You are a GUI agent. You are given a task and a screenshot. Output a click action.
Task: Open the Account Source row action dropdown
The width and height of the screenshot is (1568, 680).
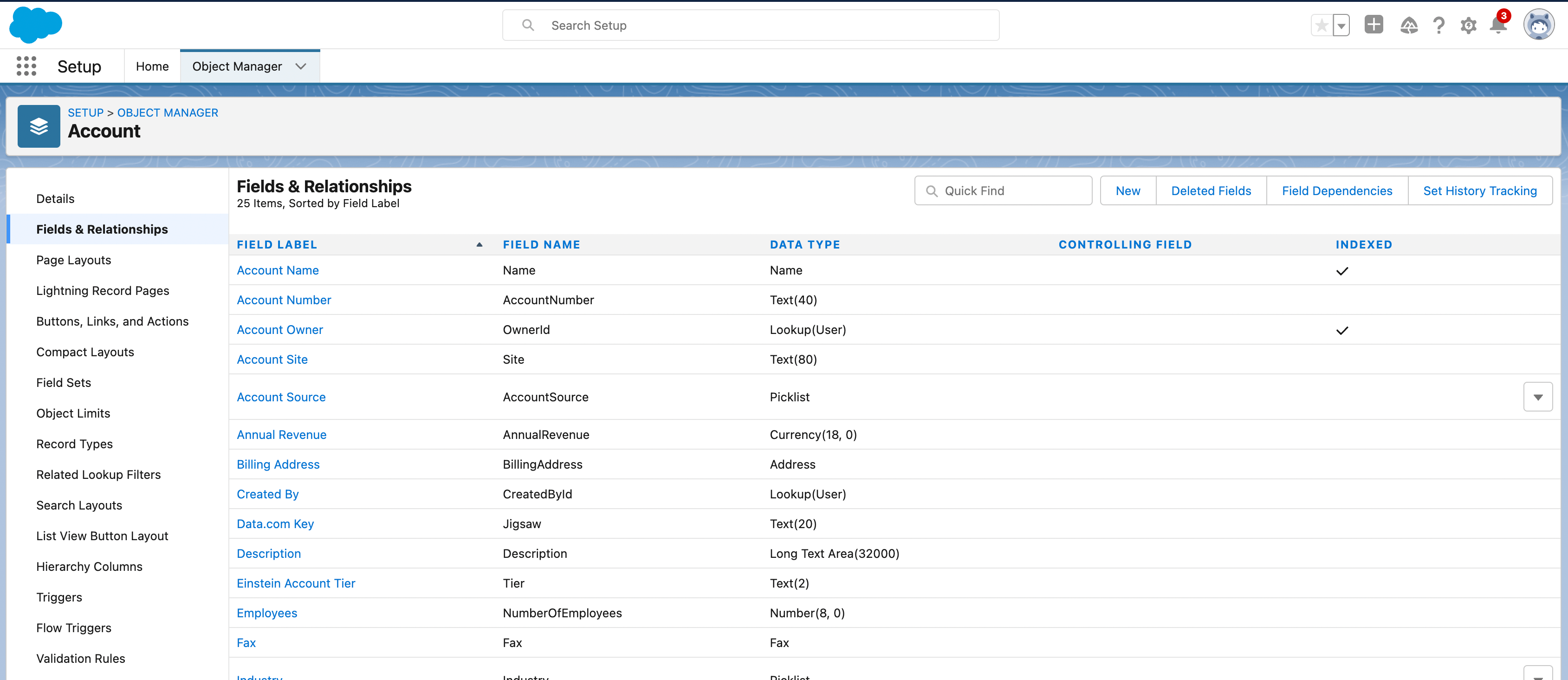(1537, 397)
